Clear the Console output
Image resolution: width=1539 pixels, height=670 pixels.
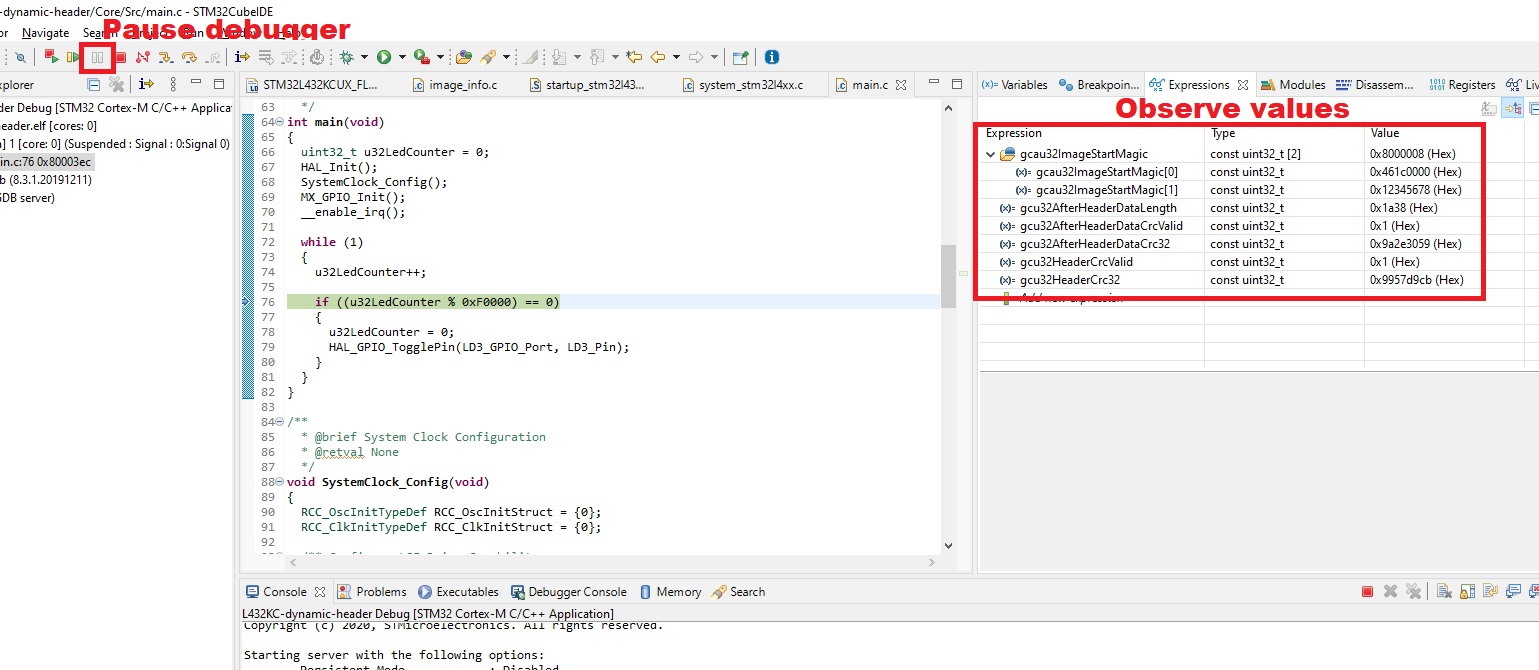point(1445,591)
